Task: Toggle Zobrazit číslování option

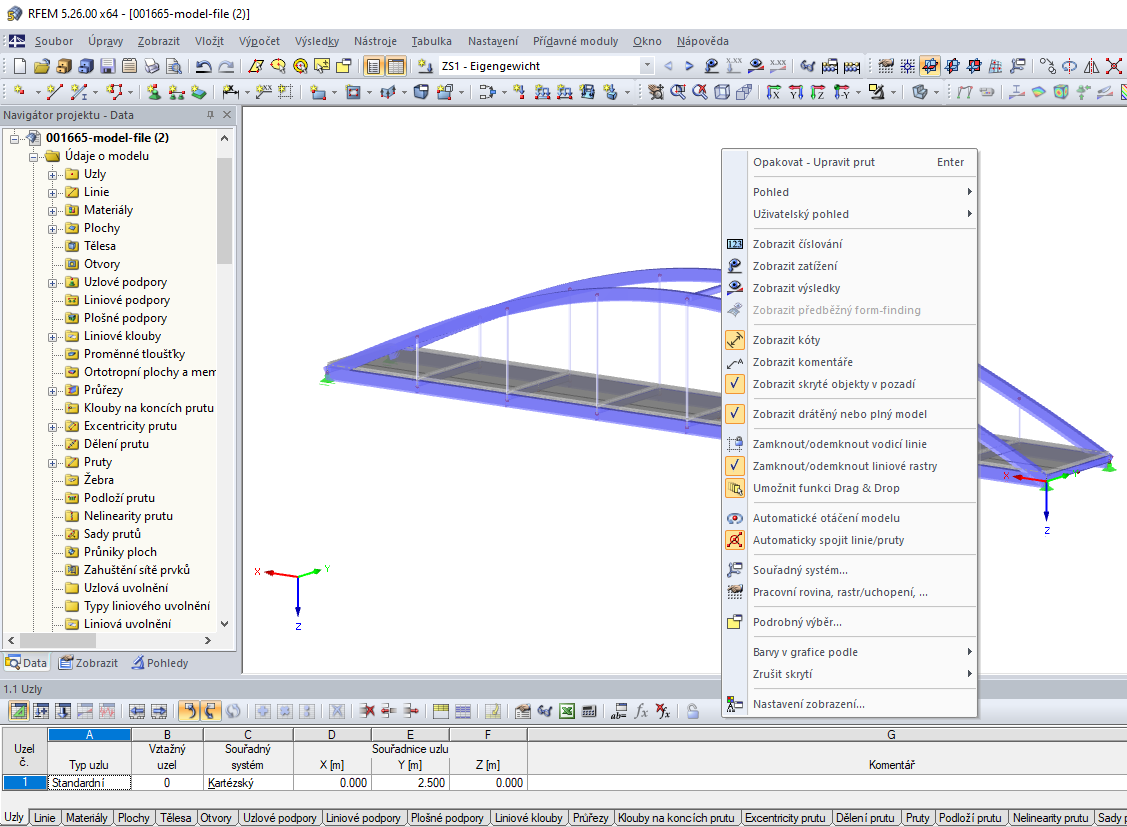Action: click(x=848, y=244)
